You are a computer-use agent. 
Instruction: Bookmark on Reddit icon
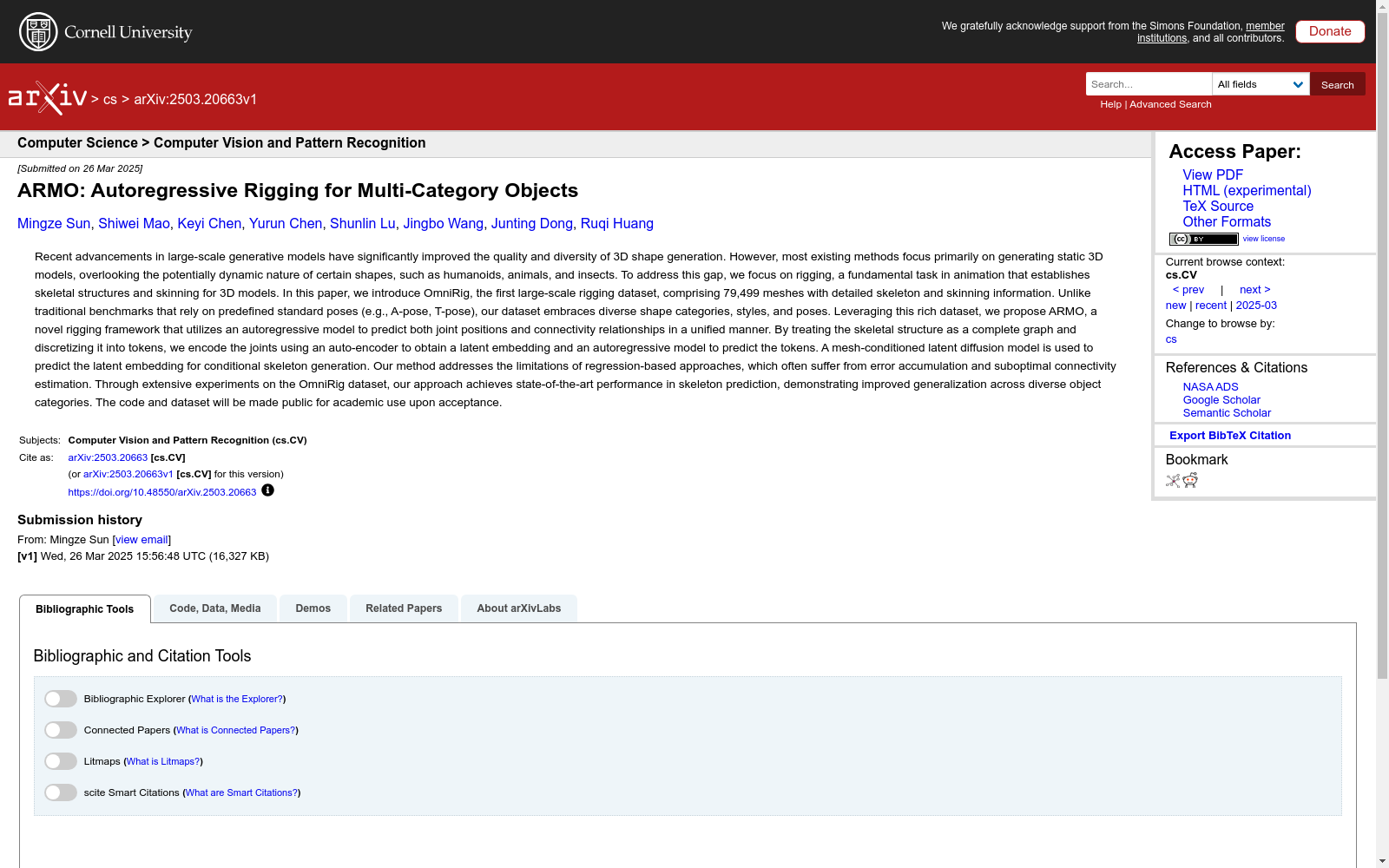pos(1190,481)
